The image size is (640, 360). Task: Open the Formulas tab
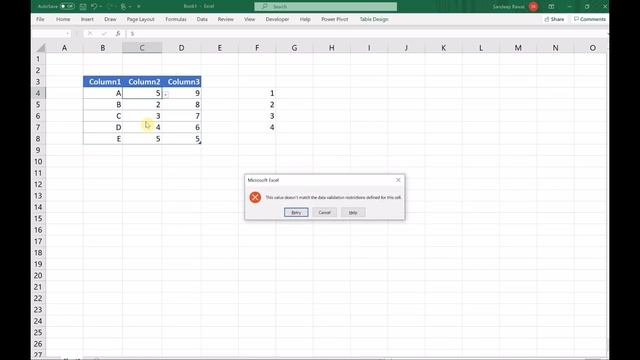tap(176, 19)
